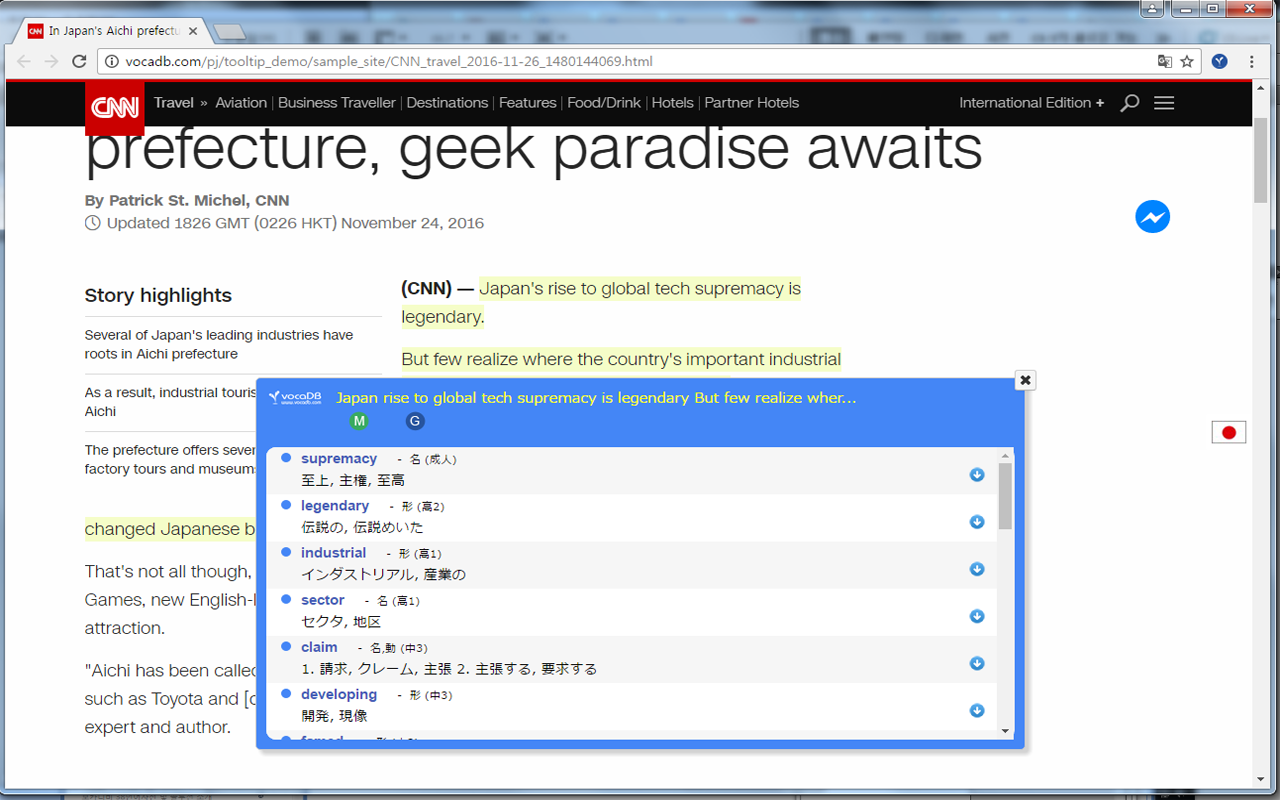Viewport: 1280px width, 800px height.
Task: Close the vocaDB popup with the X
Action: (1025, 380)
